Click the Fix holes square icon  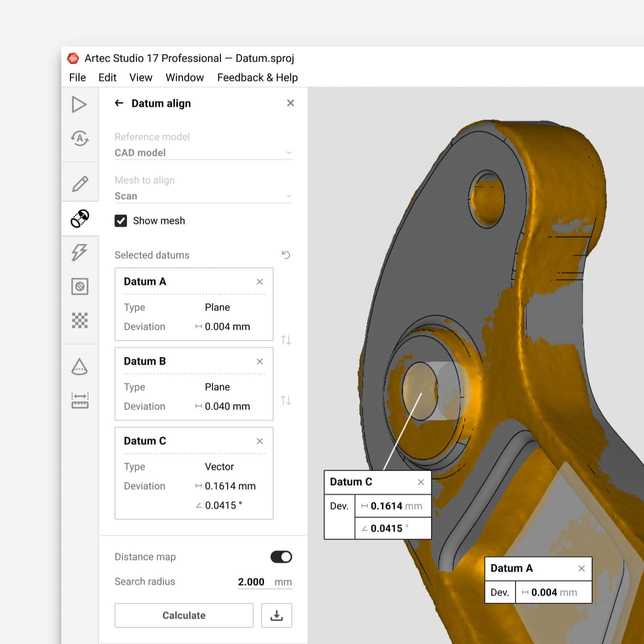pyautogui.click(x=80, y=286)
